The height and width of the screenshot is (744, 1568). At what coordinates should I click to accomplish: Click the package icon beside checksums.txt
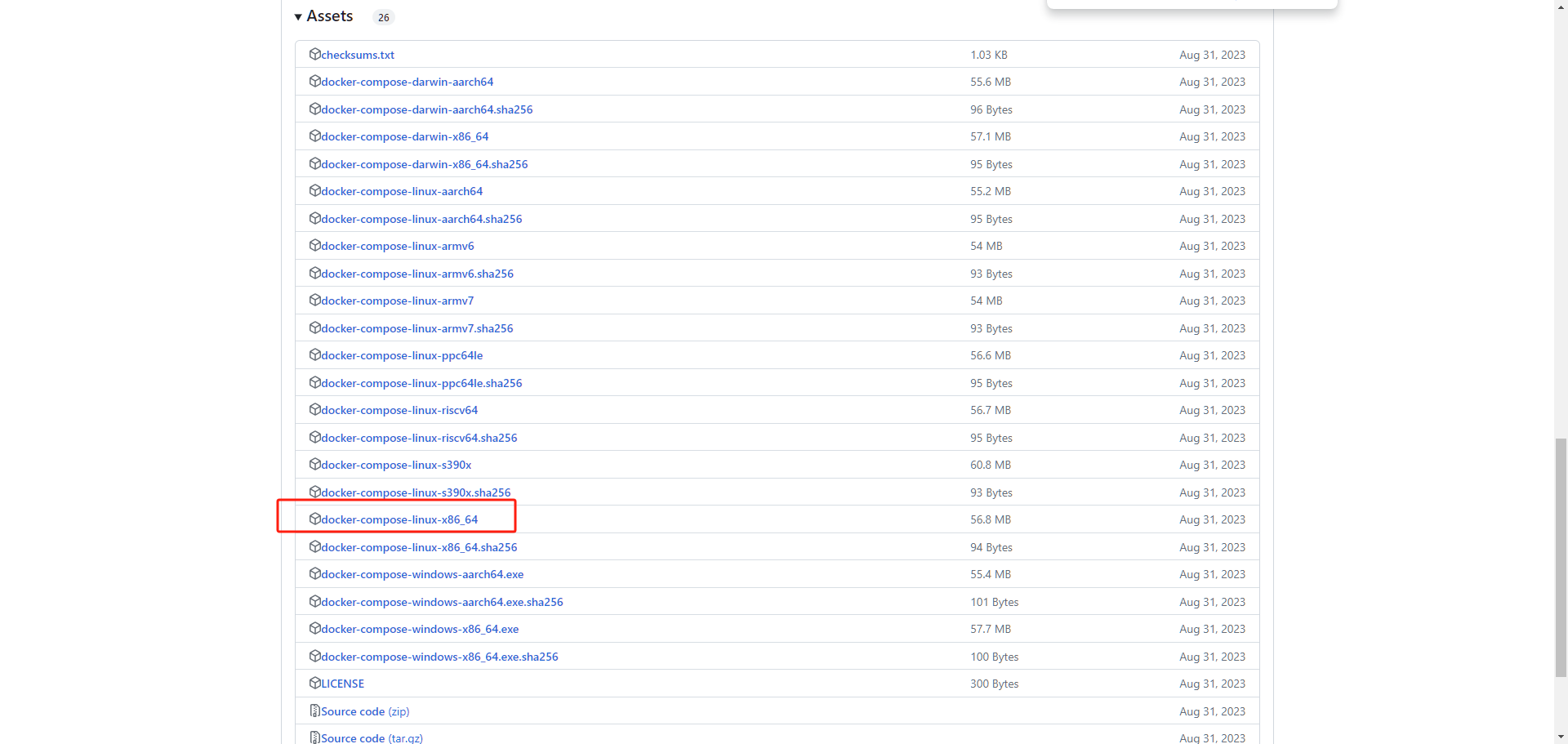click(x=314, y=54)
